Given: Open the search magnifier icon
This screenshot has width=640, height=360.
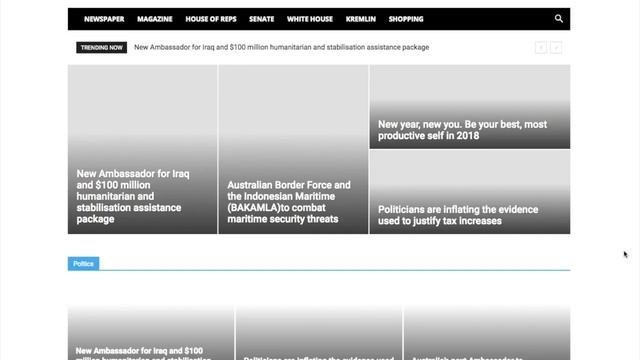Looking at the screenshot, I should point(558,19).
